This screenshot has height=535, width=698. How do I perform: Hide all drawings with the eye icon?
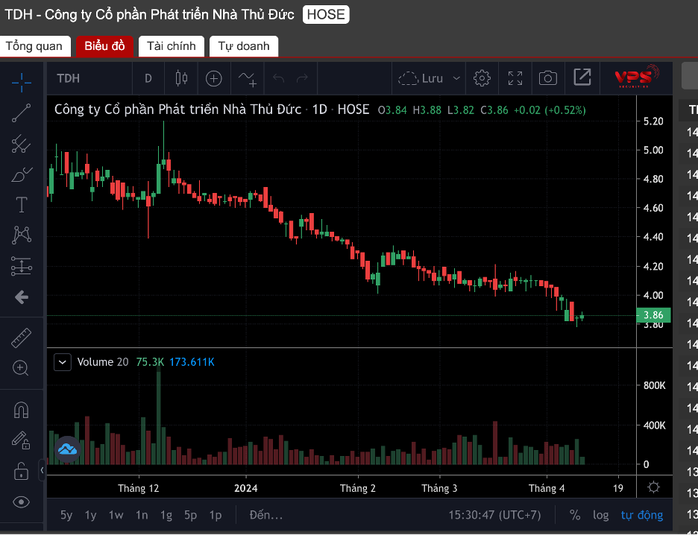pos(21,502)
